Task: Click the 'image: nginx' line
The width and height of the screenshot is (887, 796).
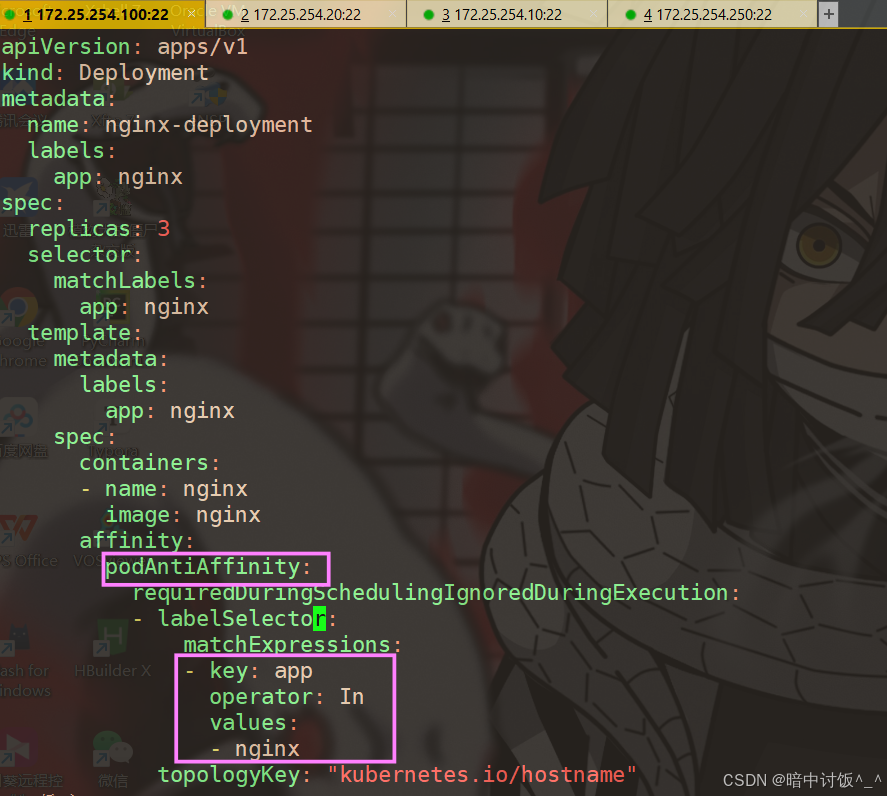Action: pos(183,515)
